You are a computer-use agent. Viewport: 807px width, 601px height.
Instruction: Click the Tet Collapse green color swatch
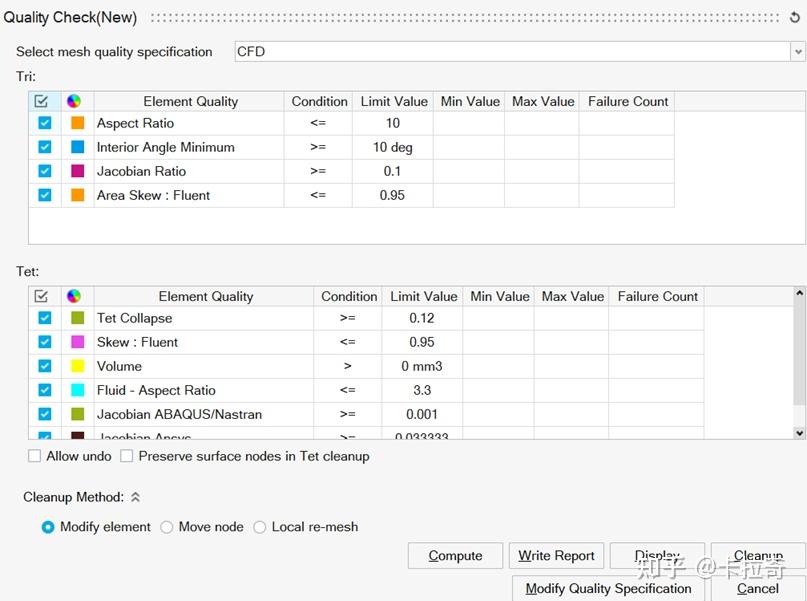pyautogui.click(x=77, y=318)
